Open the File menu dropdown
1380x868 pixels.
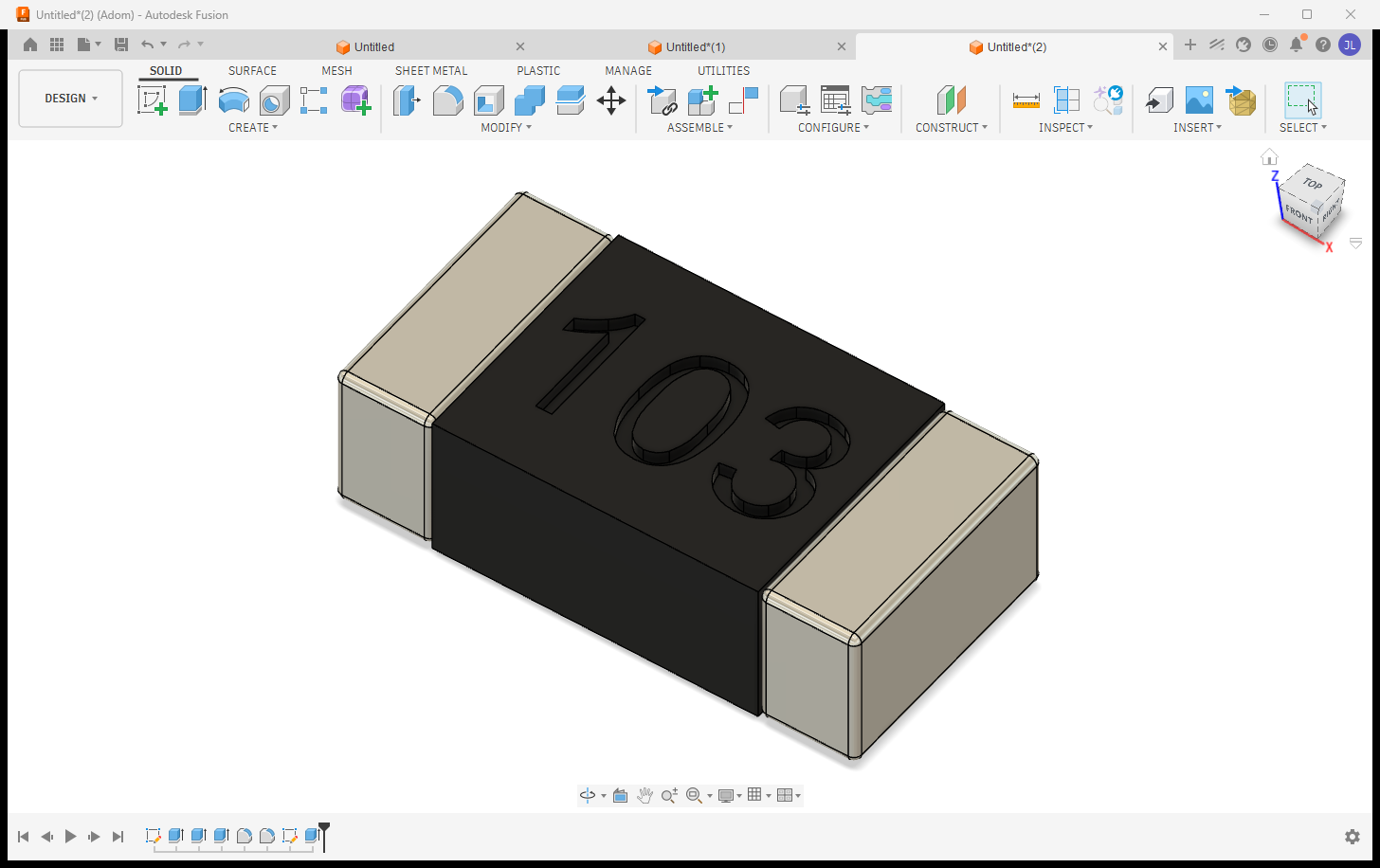pyautogui.click(x=89, y=45)
